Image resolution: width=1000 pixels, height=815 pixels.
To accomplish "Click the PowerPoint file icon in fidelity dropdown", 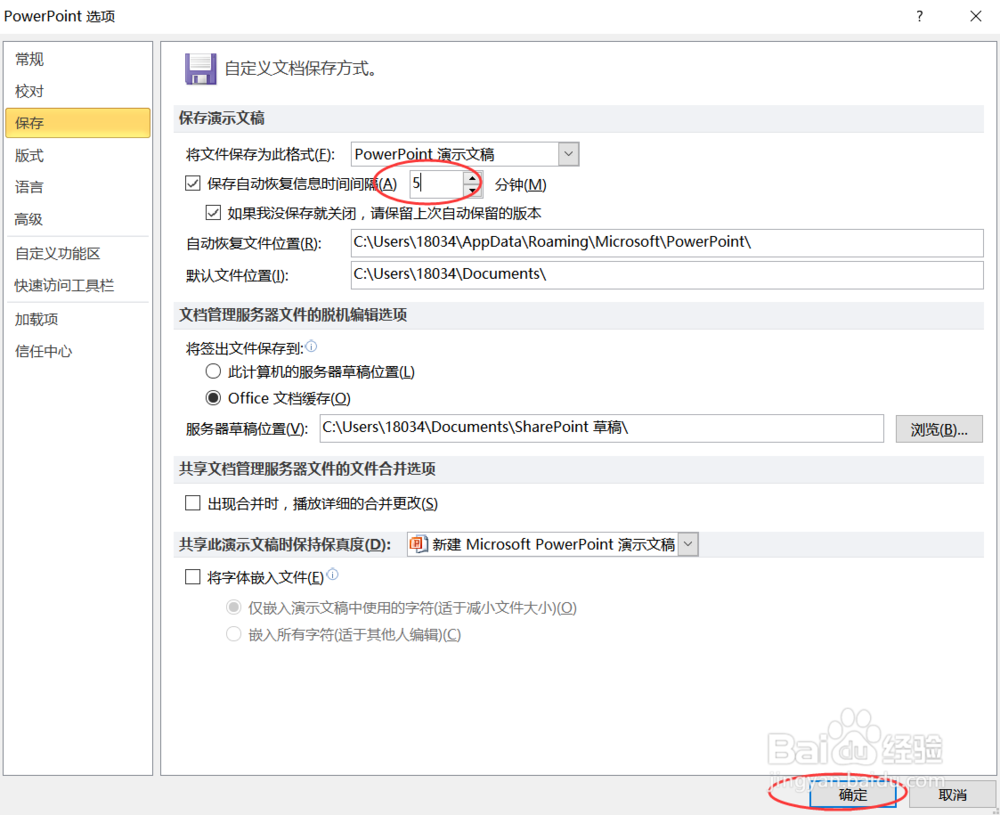I will point(418,544).
